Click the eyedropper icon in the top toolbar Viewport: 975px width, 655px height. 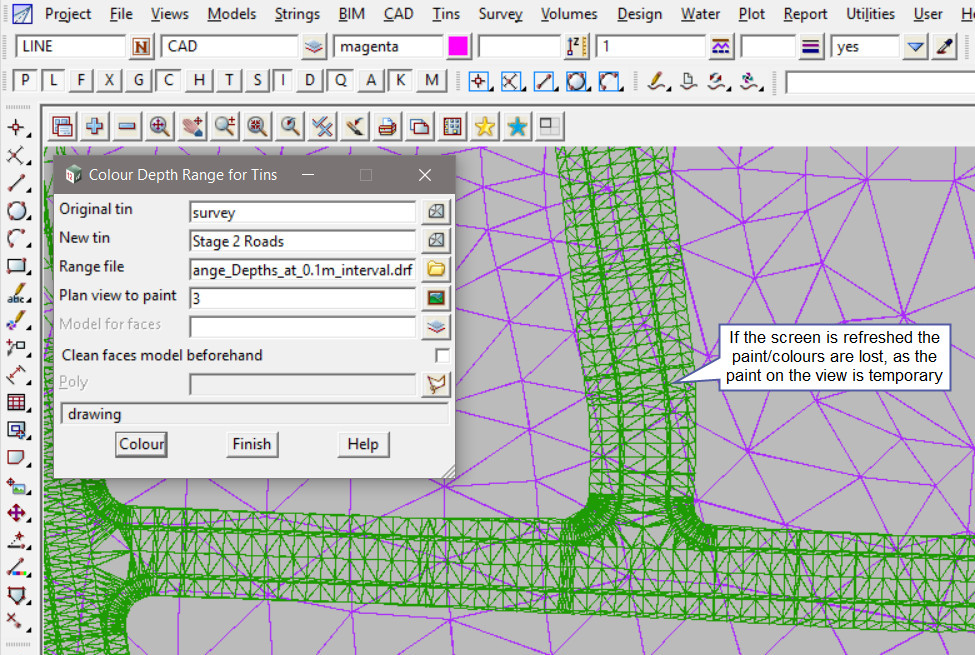944,47
